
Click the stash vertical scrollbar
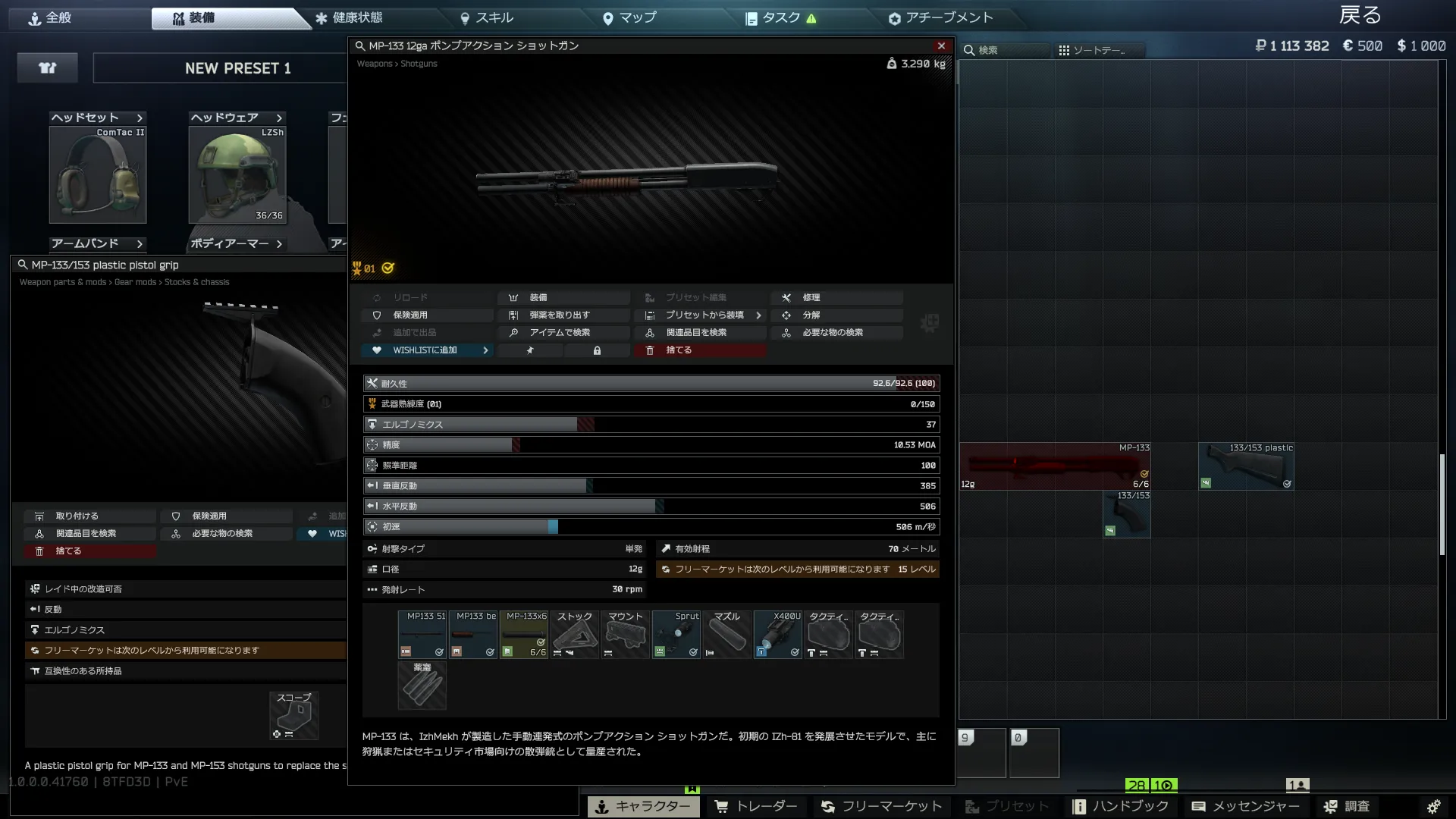coord(1442,504)
